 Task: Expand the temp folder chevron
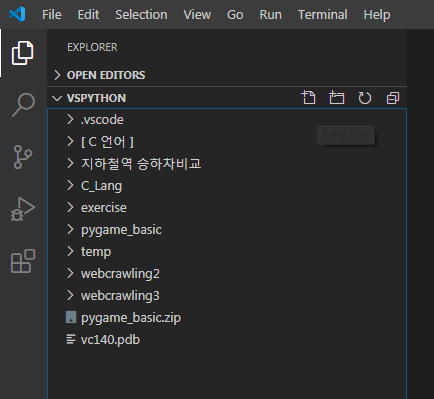pyautogui.click(x=70, y=251)
